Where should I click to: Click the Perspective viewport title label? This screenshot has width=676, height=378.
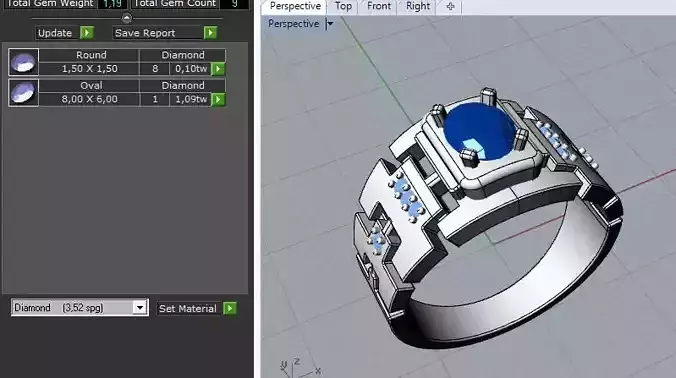tap(294, 24)
